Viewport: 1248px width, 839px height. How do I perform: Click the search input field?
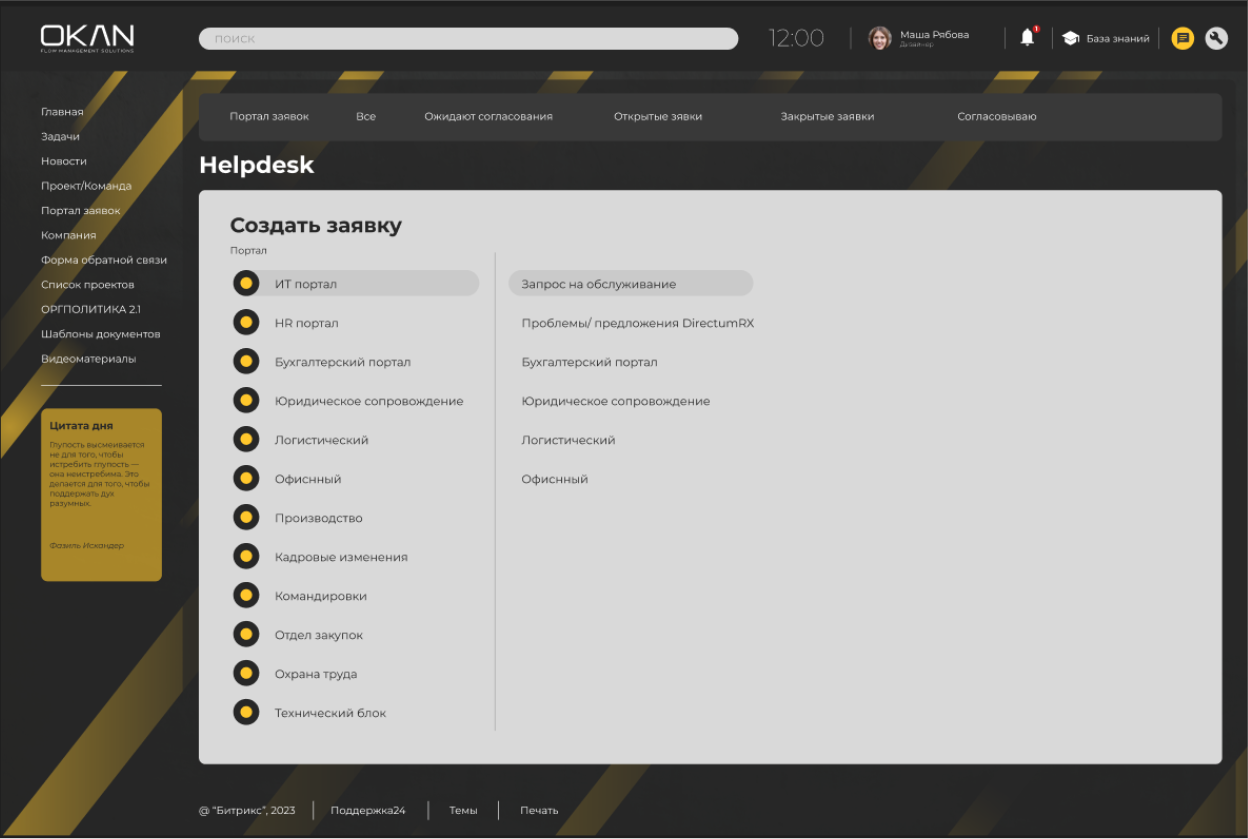click(x=468, y=39)
